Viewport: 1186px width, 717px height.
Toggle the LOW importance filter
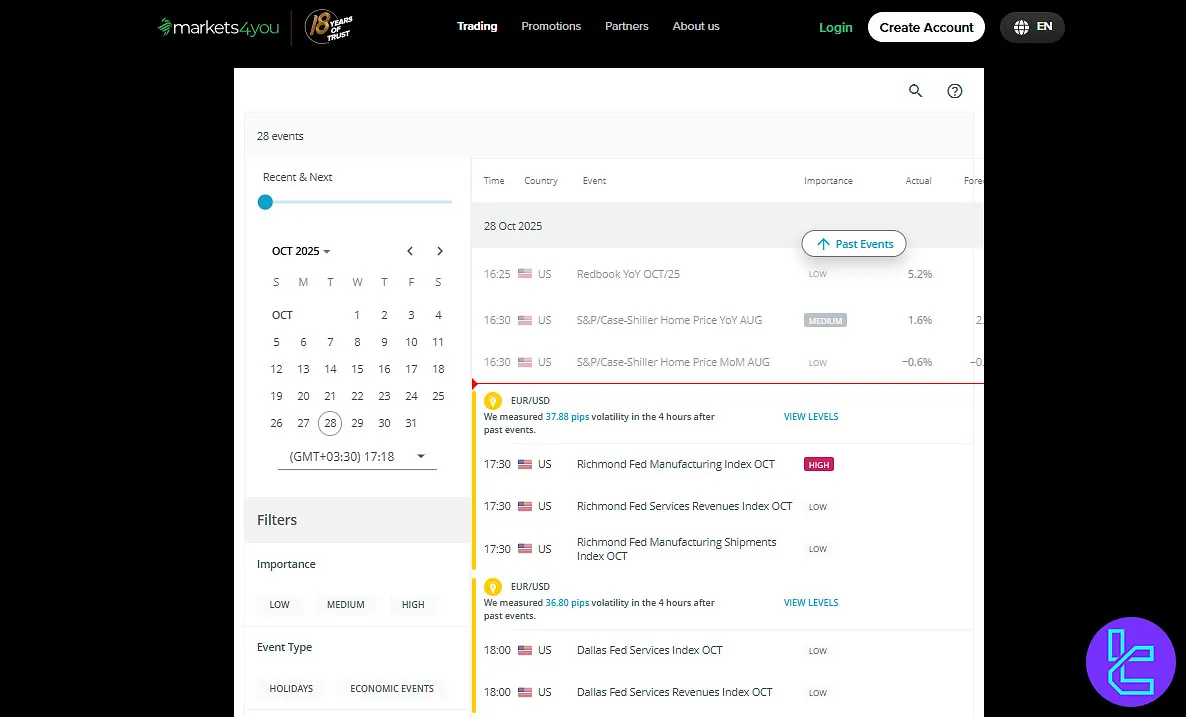pos(280,605)
